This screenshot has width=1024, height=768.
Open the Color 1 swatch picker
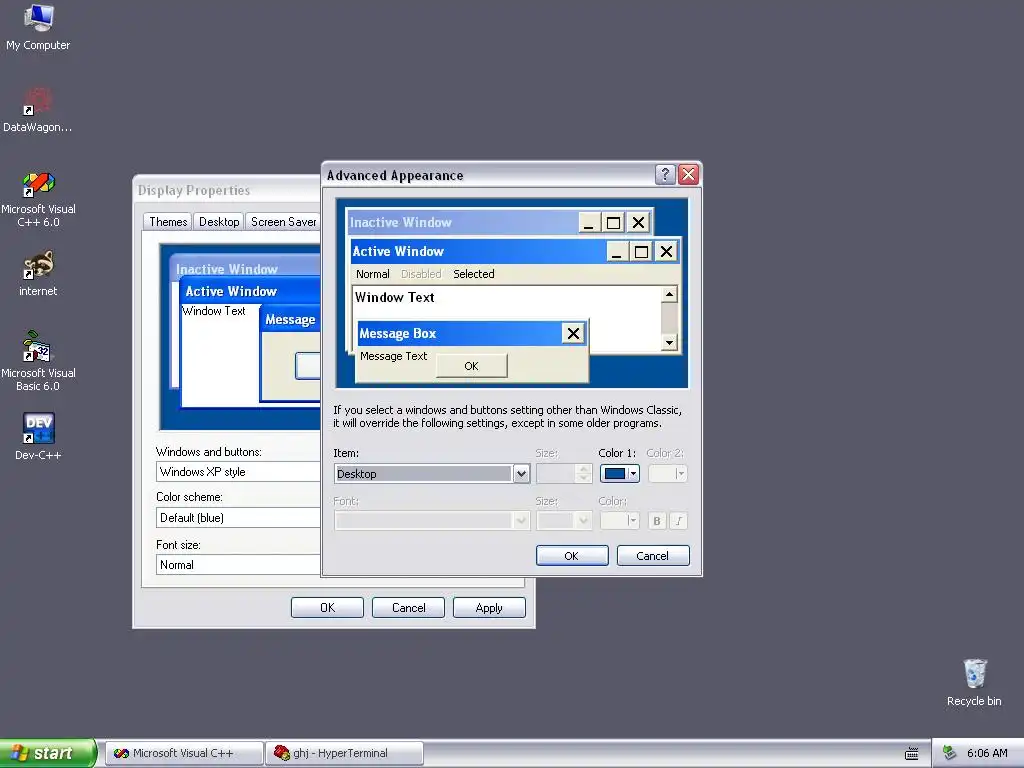tap(619, 473)
